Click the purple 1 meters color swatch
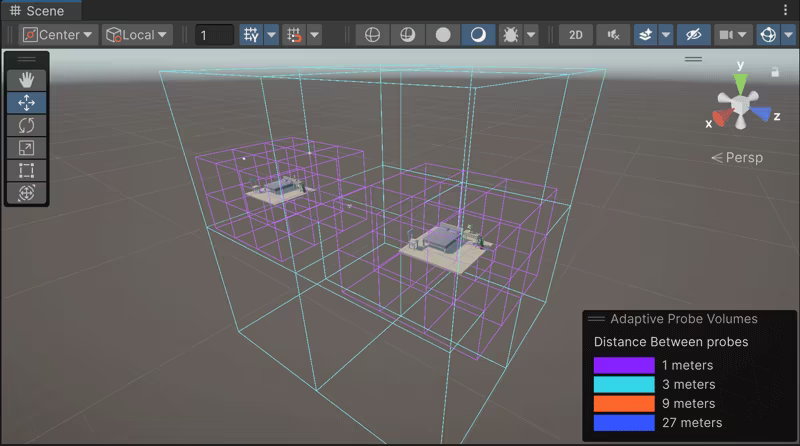800x446 pixels. (x=623, y=366)
